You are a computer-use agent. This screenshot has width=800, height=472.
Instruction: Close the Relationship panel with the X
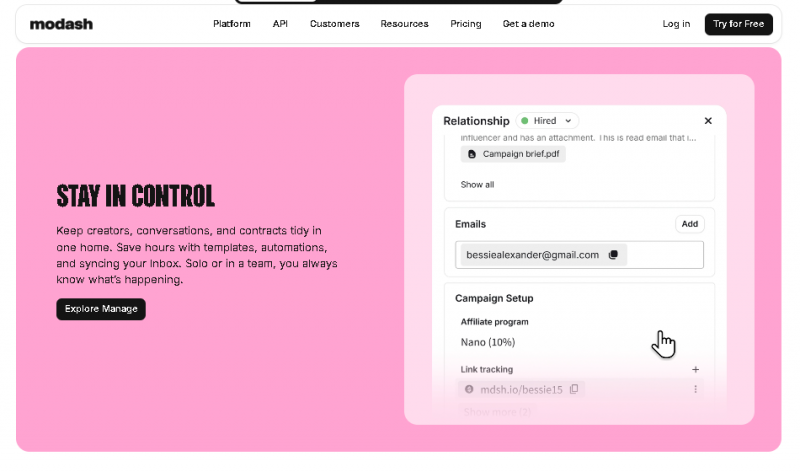point(708,121)
